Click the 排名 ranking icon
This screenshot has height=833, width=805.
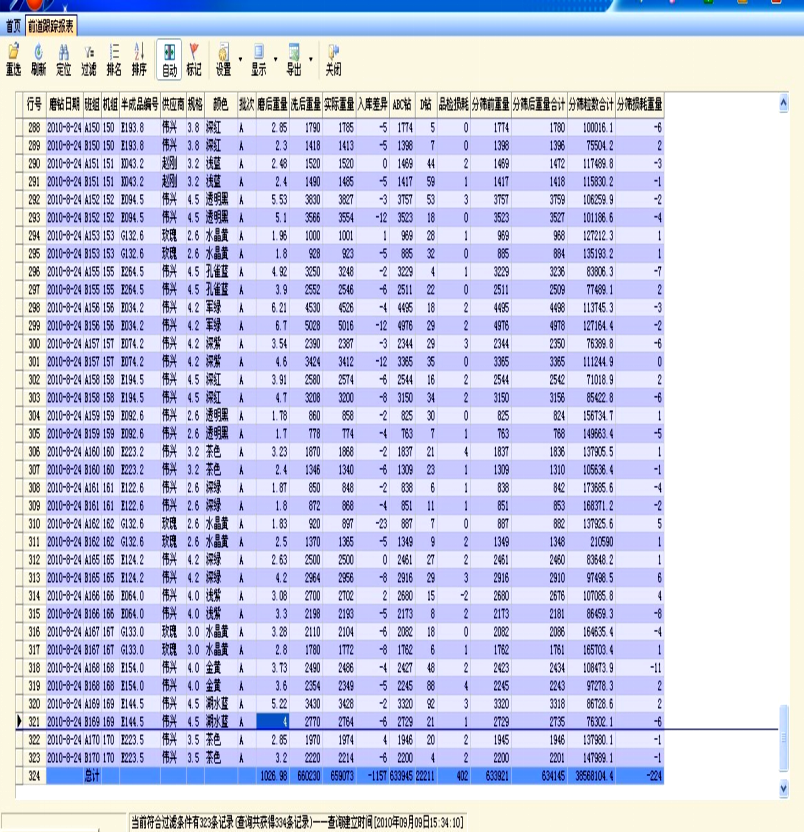(x=114, y=59)
